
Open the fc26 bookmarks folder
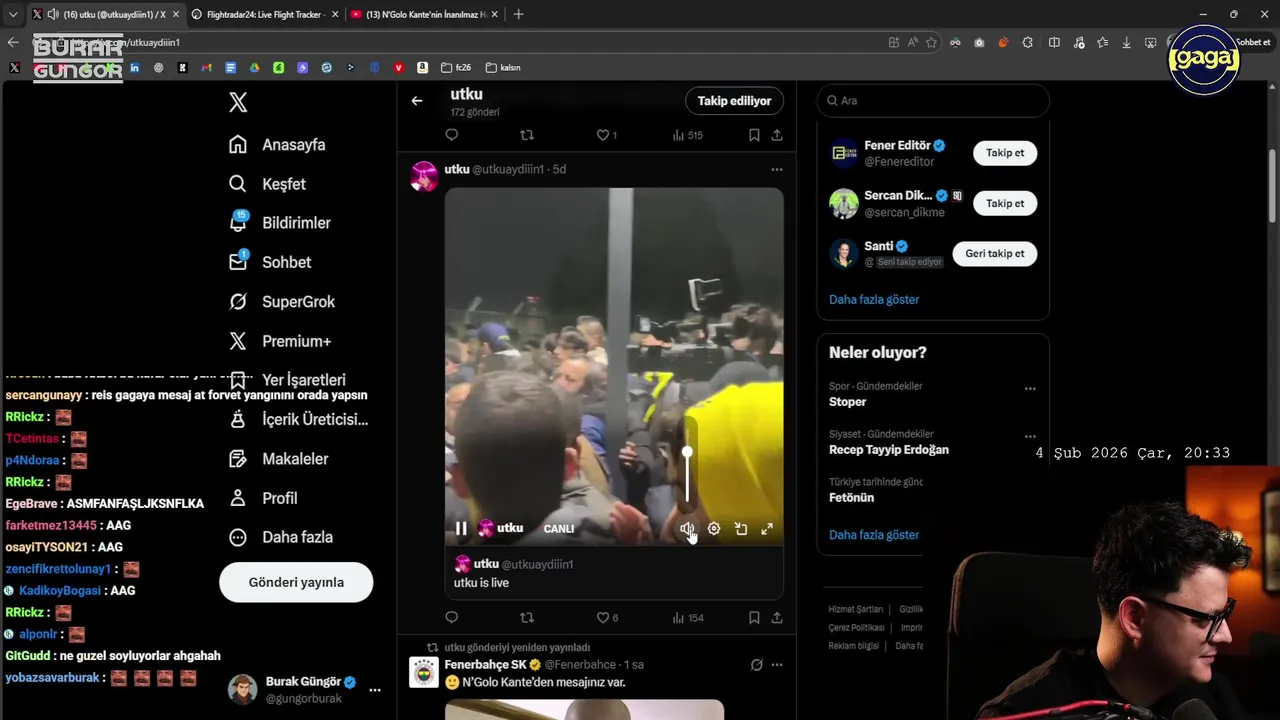click(455, 67)
